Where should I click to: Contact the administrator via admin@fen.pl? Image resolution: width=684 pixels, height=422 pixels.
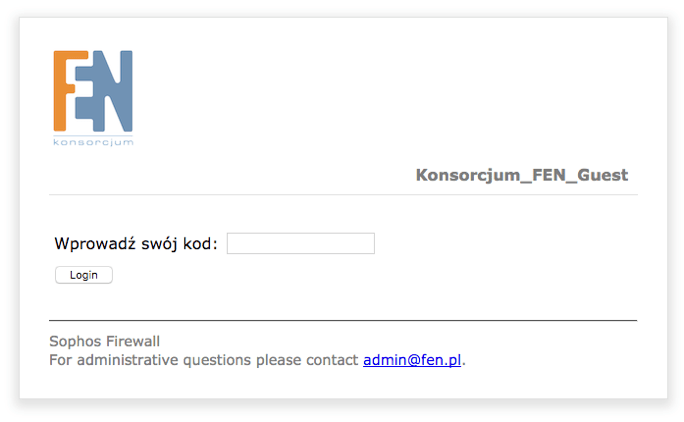(x=412, y=360)
